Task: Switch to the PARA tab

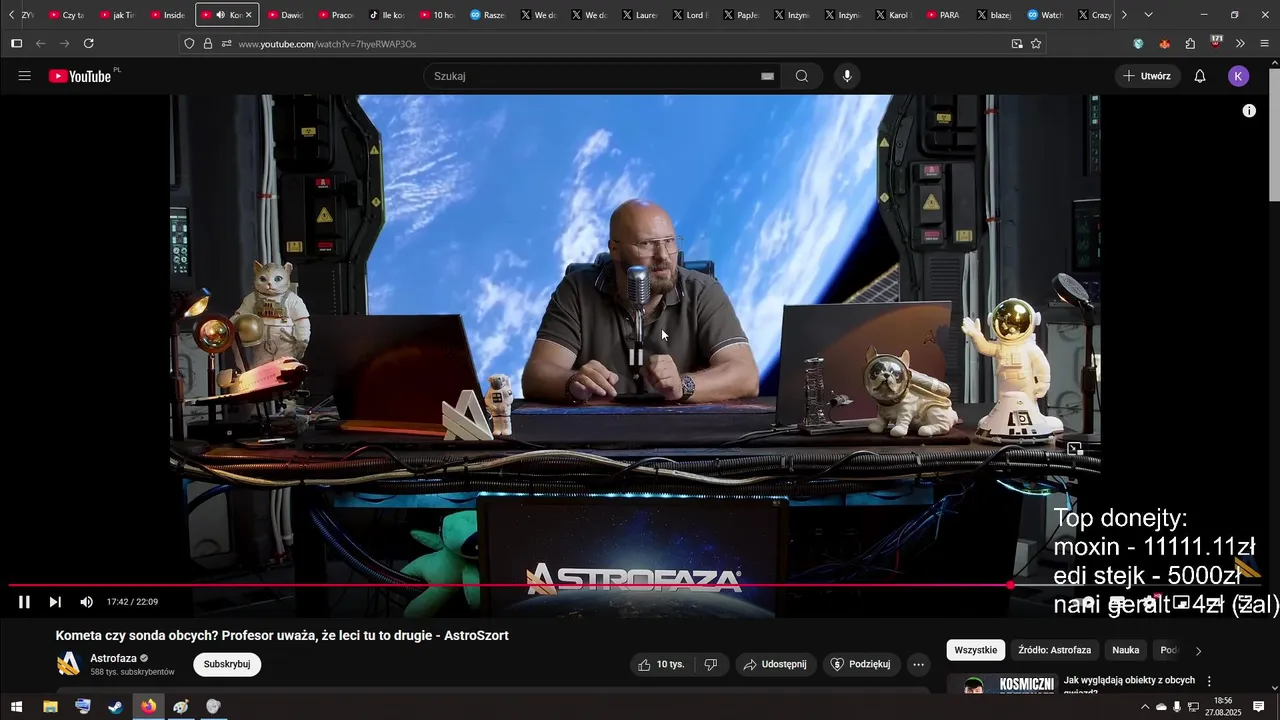Action: pyautogui.click(x=943, y=15)
